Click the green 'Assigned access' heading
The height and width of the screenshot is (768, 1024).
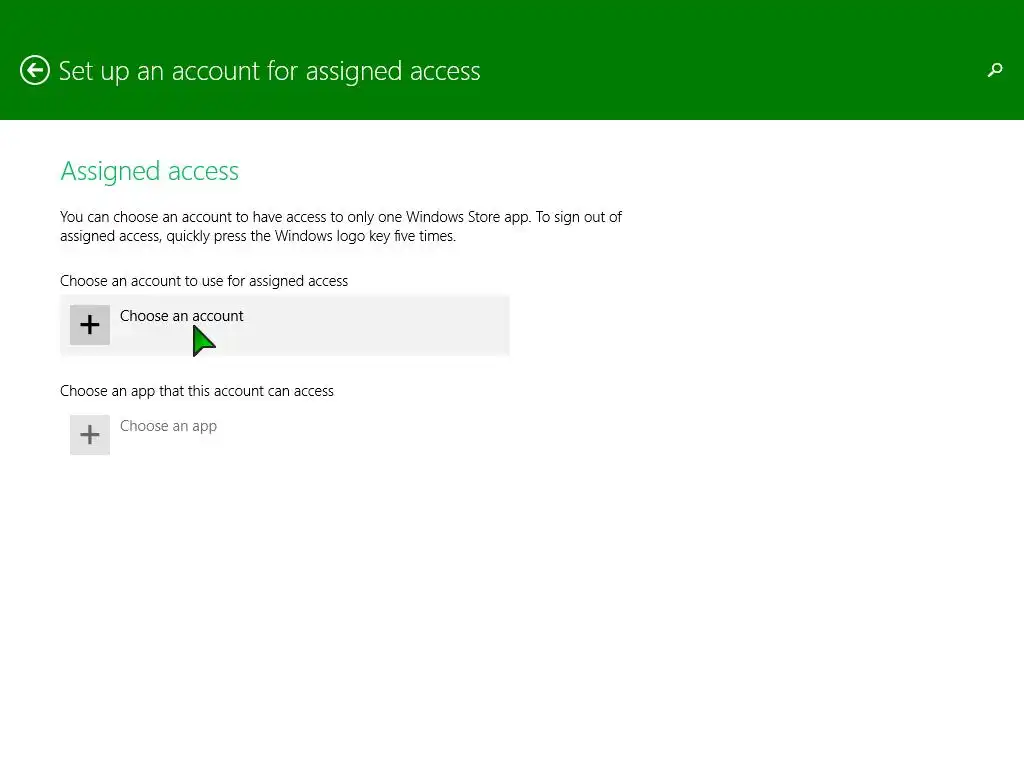[149, 171]
